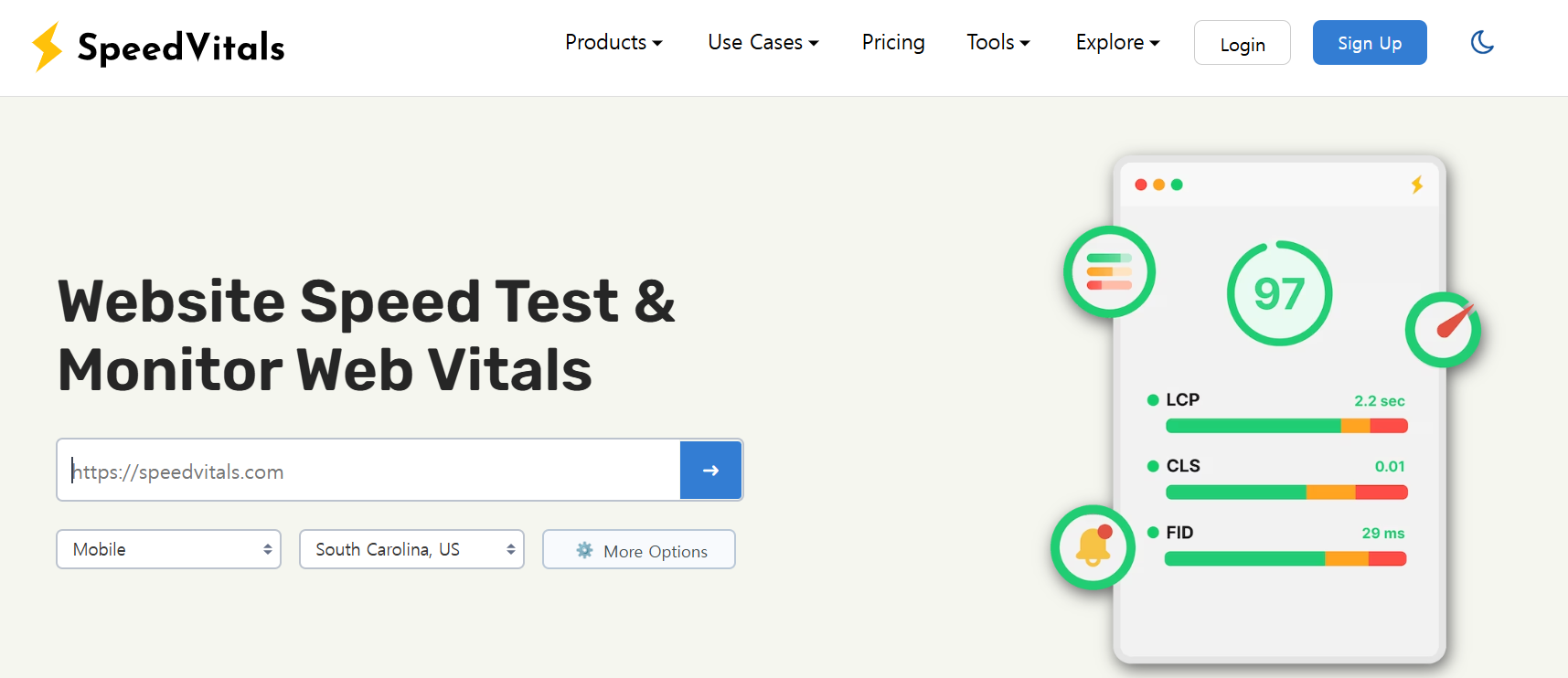Viewport: 1568px width, 678px height.
Task: Click the blue arrow submit button
Action: click(x=710, y=471)
